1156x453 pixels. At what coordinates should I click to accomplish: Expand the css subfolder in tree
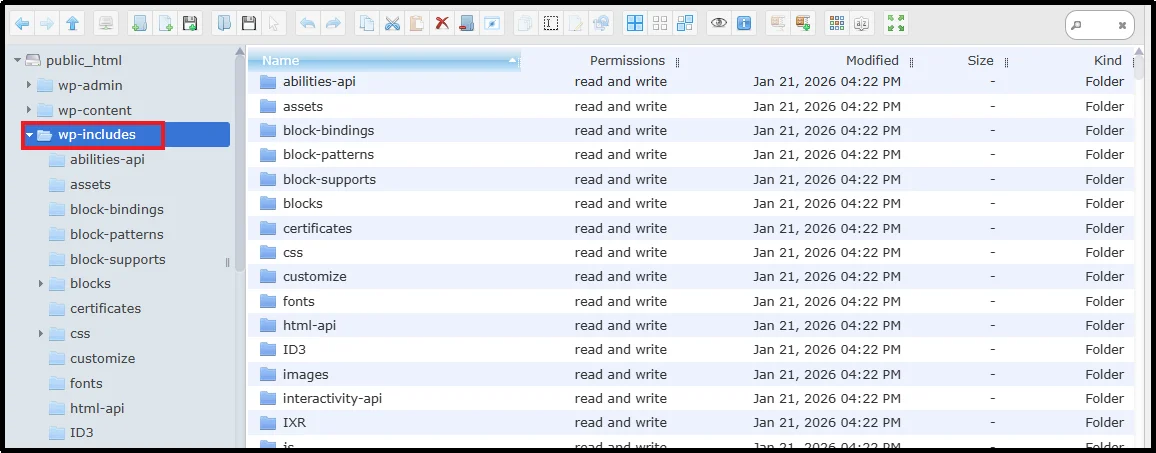41,333
